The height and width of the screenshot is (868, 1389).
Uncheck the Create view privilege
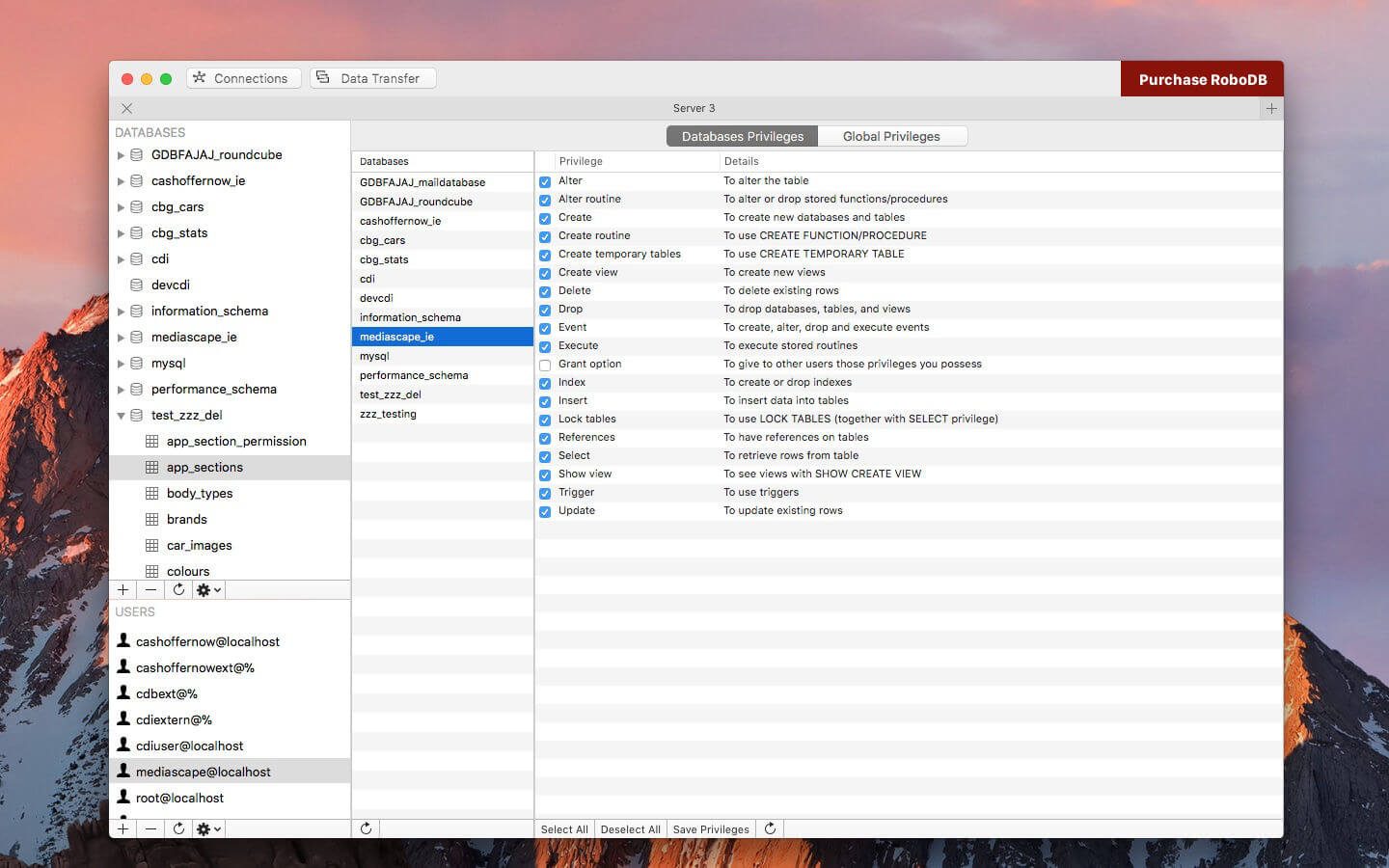pos(545,273)
